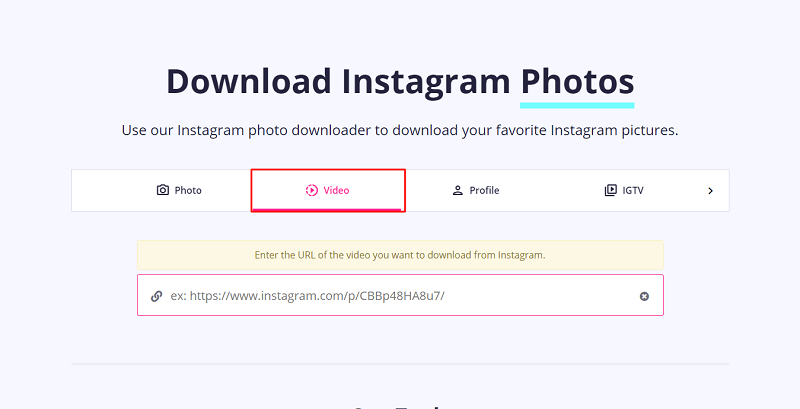Click the pink play-circle Video icon
Image resolution: width=800 pixels, height=409 pixels.
click(x=311, y=190)
